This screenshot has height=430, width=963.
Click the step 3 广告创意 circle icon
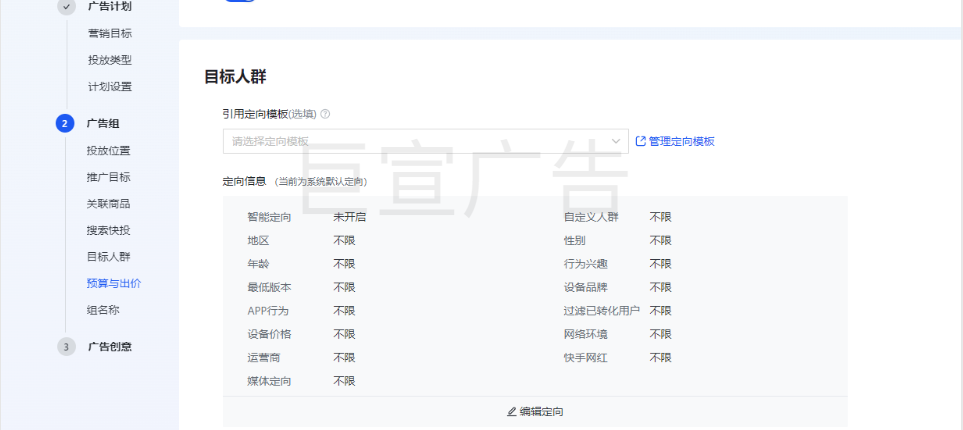[66, 346]
